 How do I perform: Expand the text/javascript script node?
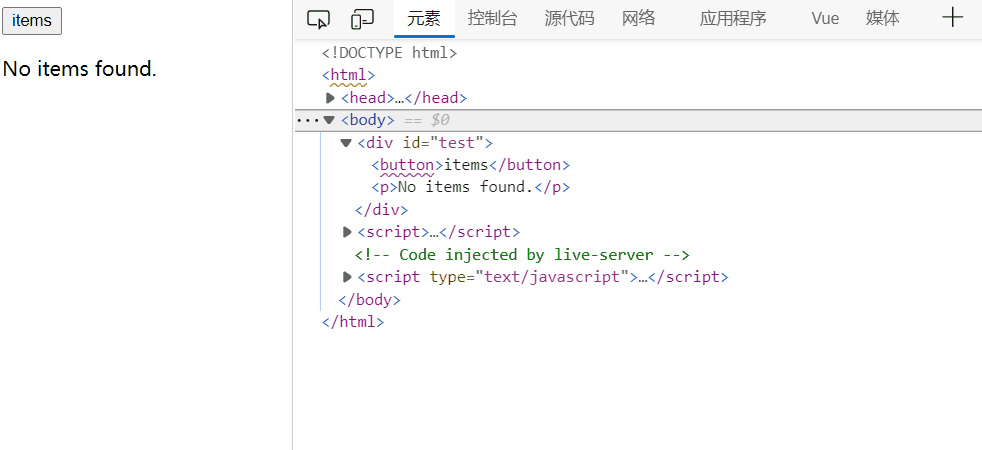click(347, 277)
